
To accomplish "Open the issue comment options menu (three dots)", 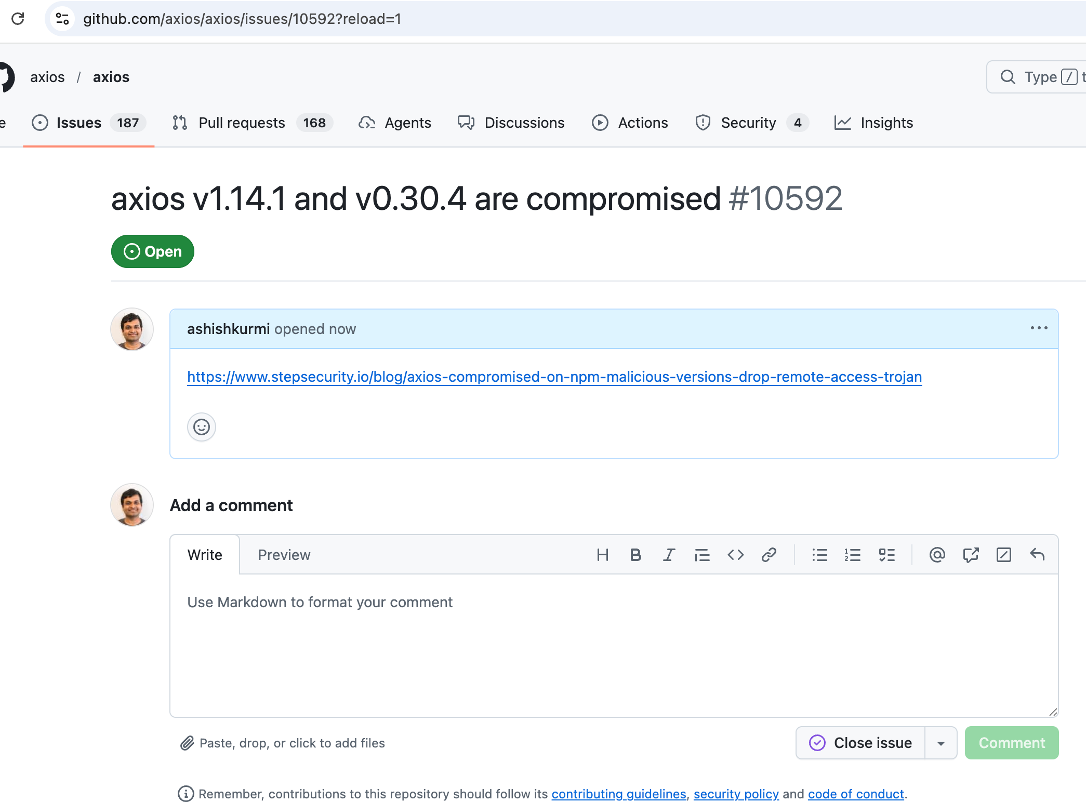I will point(1039,328).
